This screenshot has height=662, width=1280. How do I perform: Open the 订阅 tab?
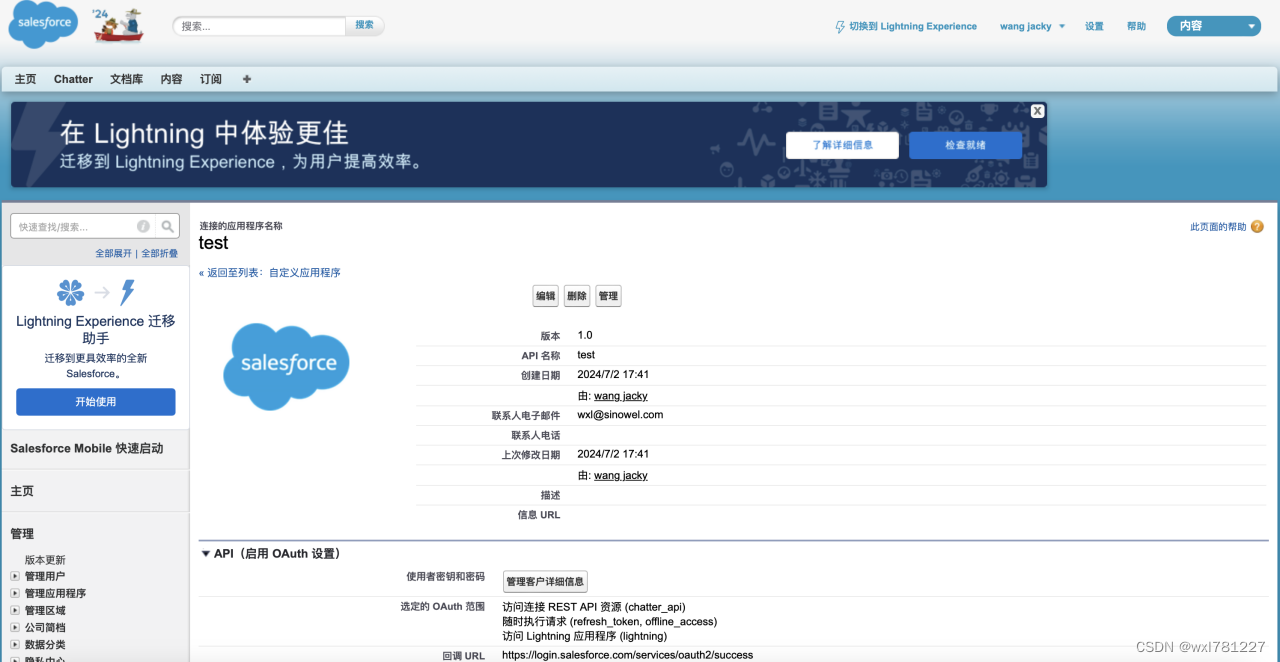[x=211, y=79]
